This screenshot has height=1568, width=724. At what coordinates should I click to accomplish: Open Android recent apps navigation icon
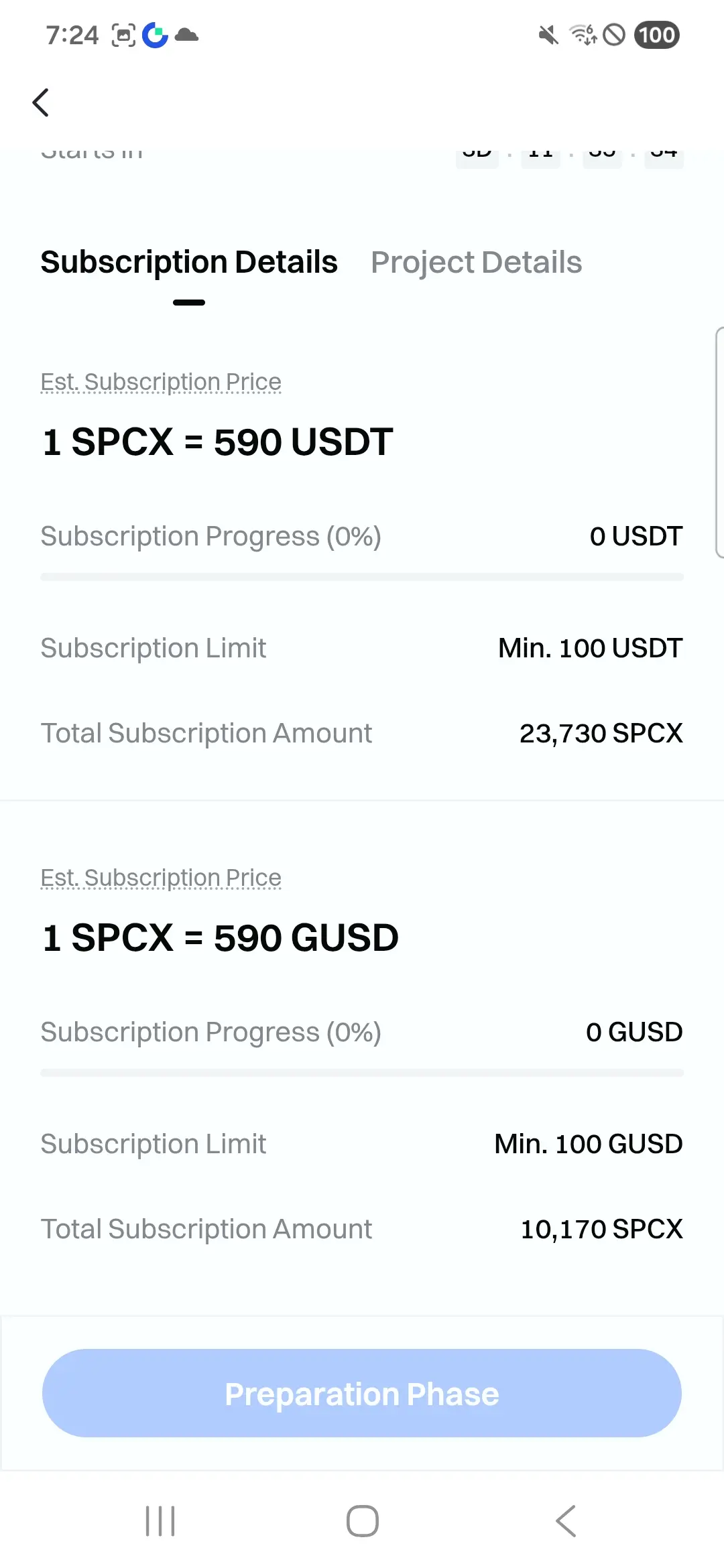pos(160,1520)
